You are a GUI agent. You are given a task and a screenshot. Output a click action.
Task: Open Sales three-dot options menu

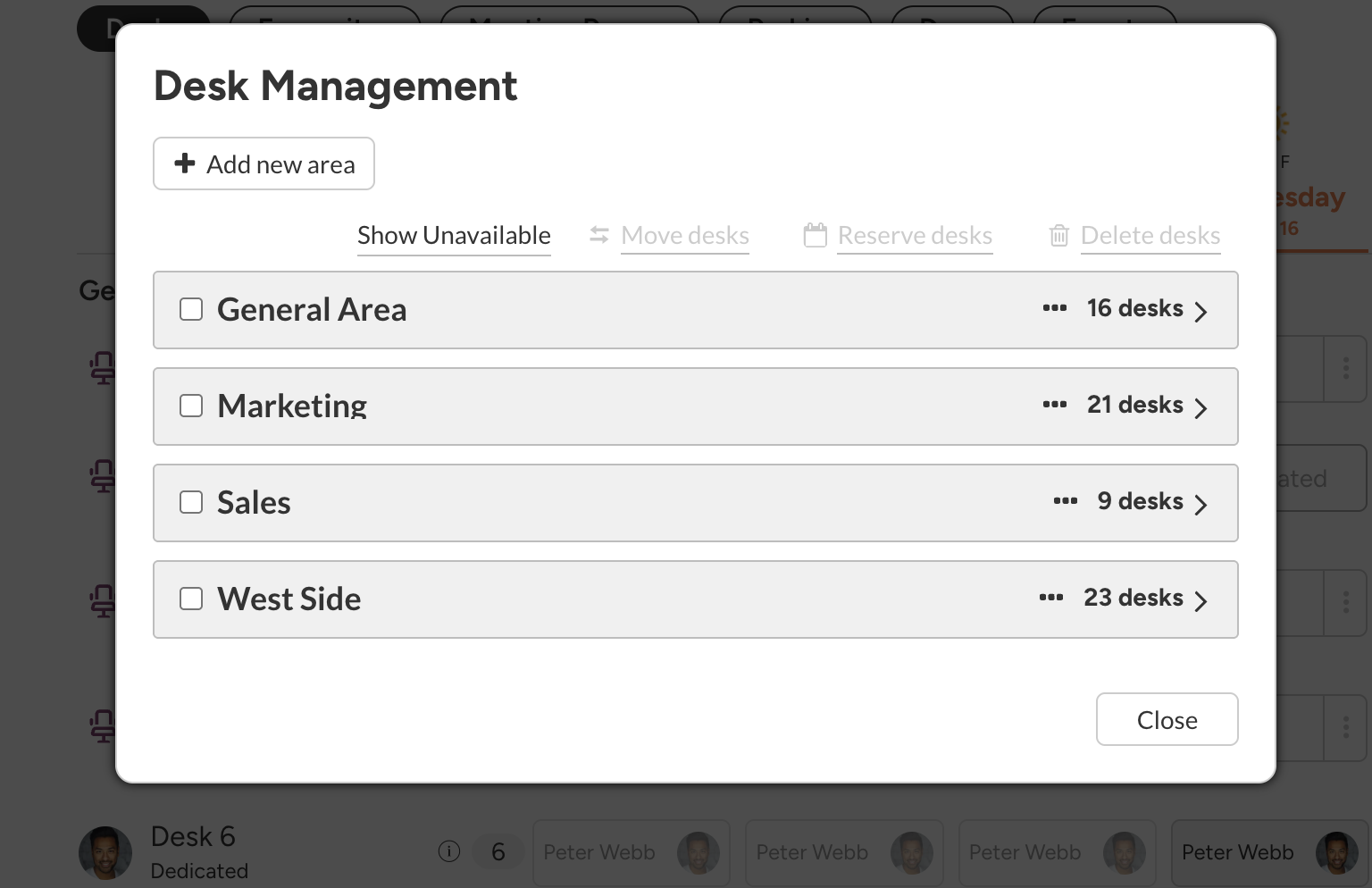point(1066,501)
